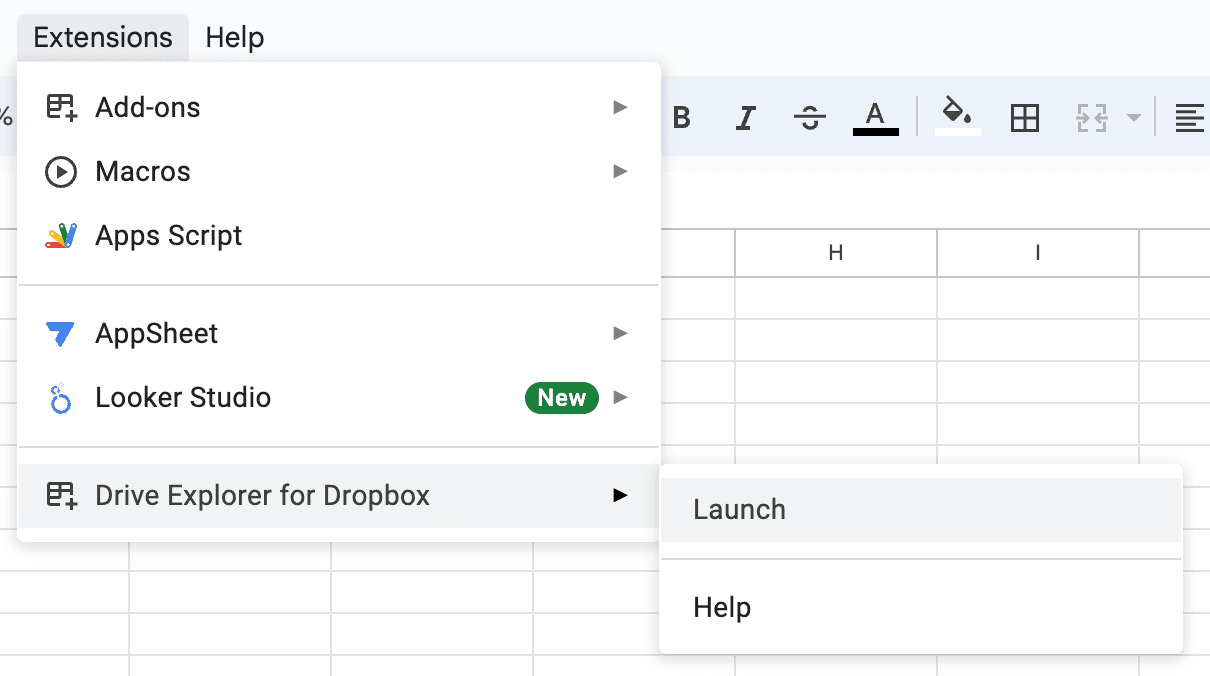
Task: Apply strikethrough formatting
Action: point(810,117)
